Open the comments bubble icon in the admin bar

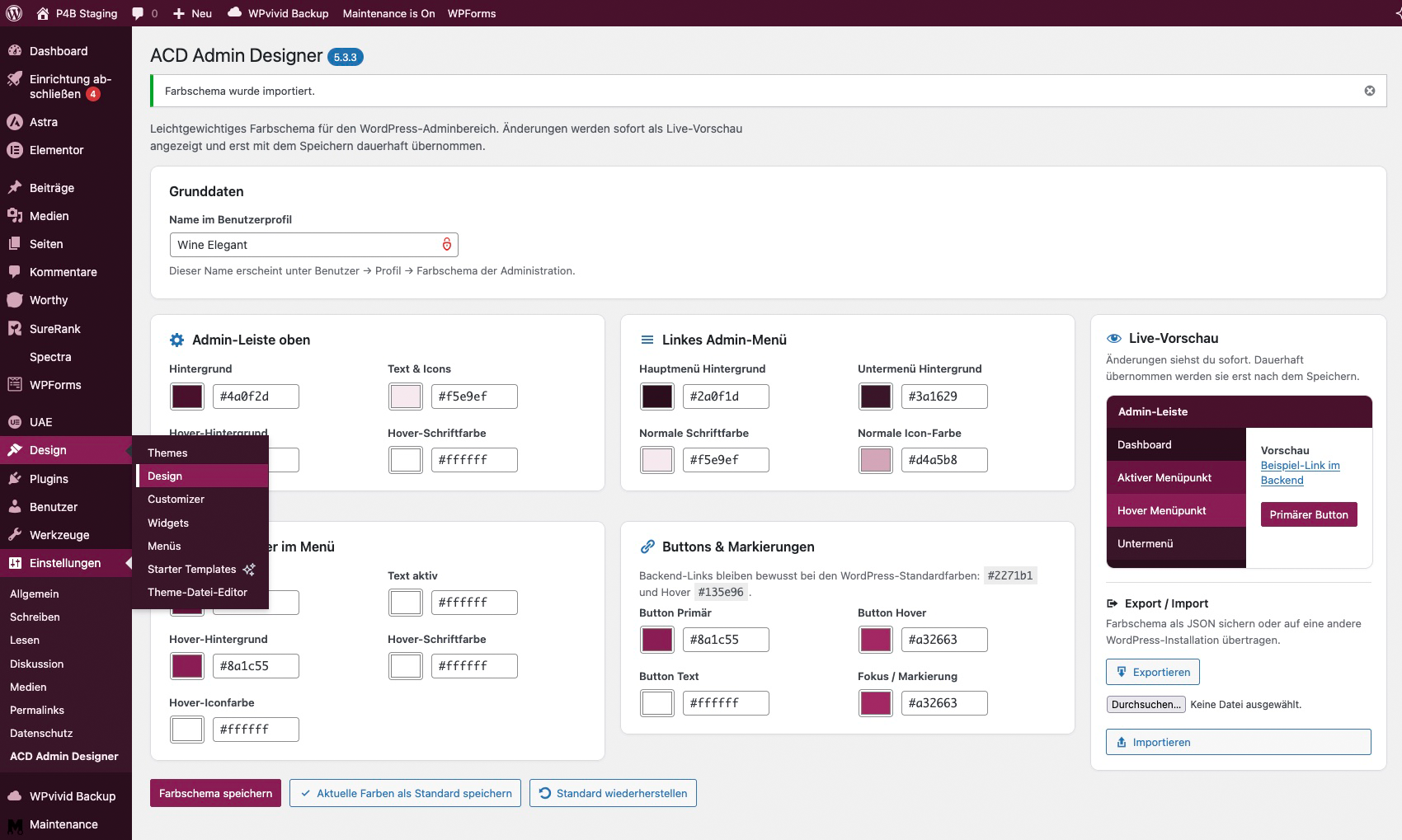138,13
